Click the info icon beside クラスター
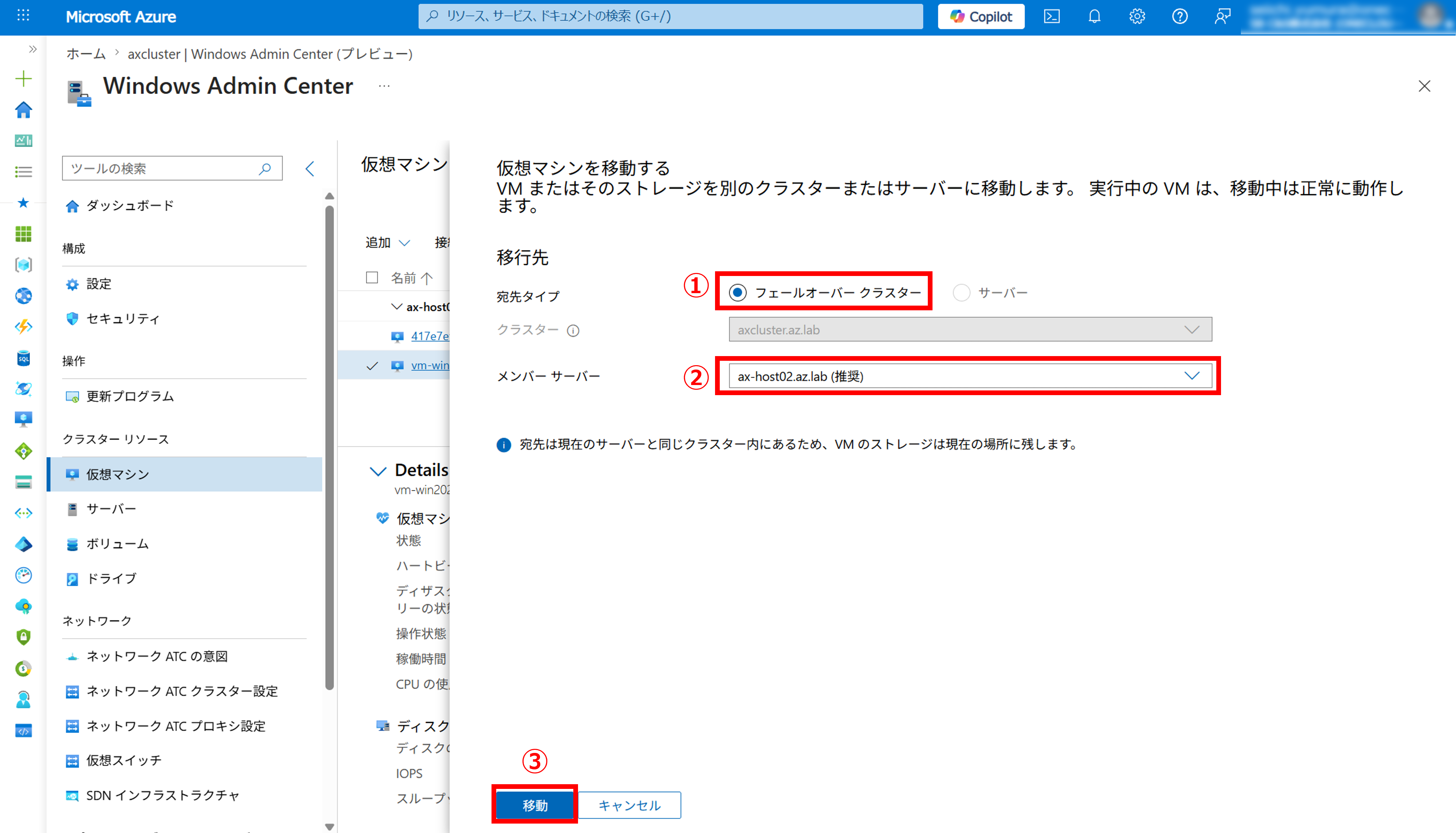The width and height of the screenshot is (1456, 833). tap(573, 331)
